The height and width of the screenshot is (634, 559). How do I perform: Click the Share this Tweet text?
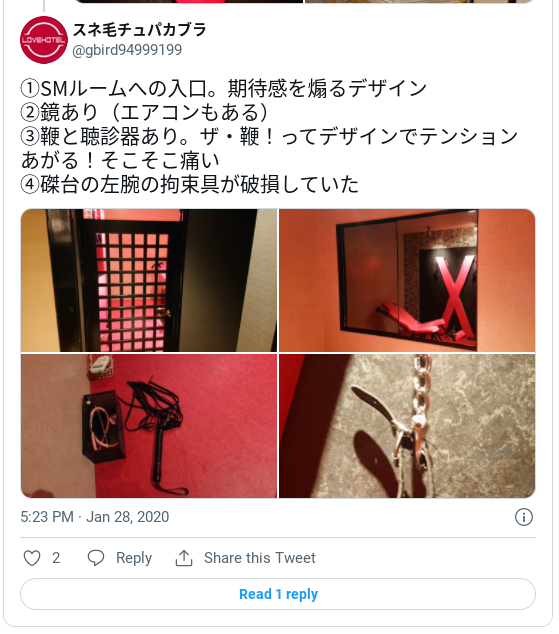point(259,558)
